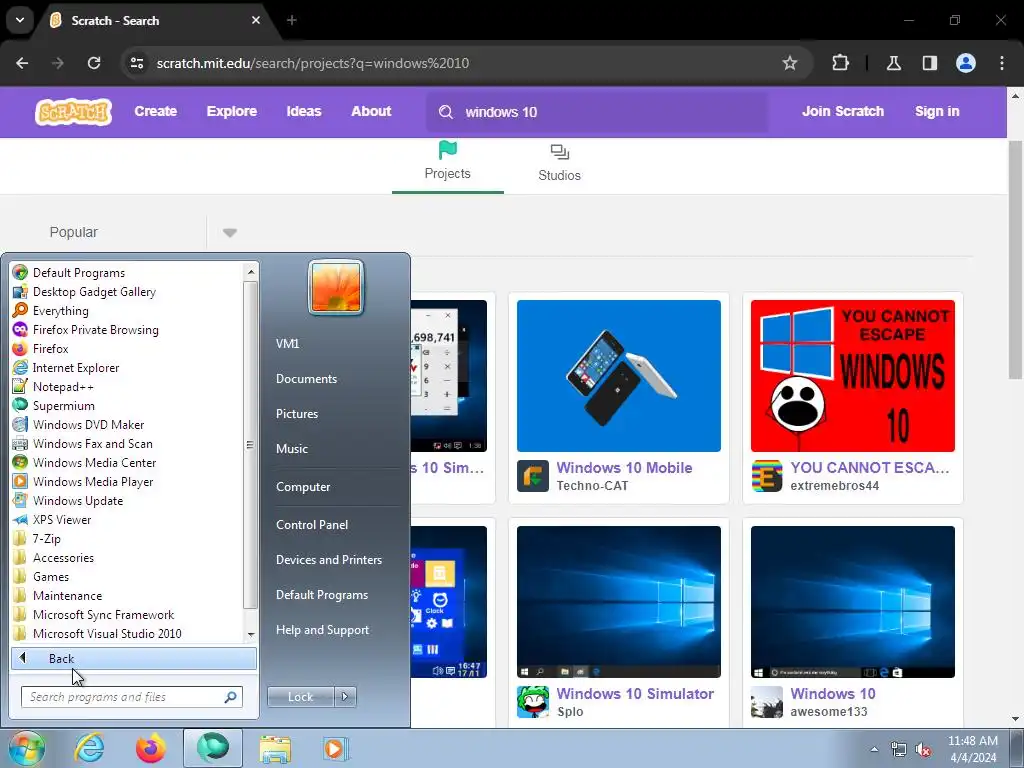
Task: Click the programs list scrollbar down arrow
Action: coord(251,635)
